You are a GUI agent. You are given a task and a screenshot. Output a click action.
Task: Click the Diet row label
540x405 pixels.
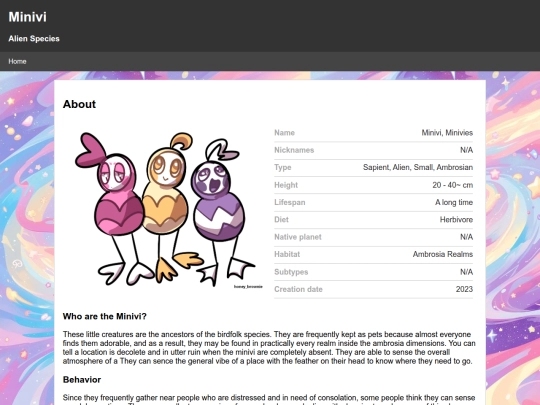pyautogui.click(x=281, y=219)
